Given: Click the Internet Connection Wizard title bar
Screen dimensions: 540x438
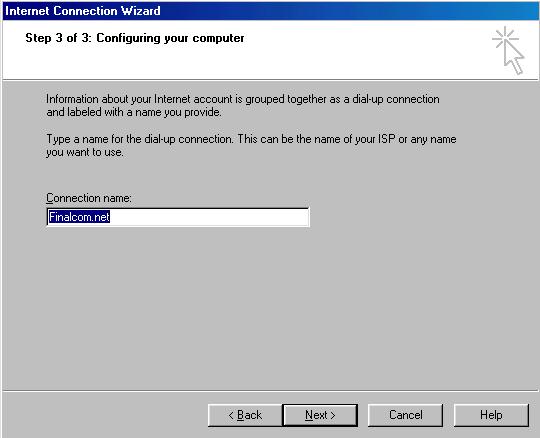Looking at the screenshot, I should tap(270, 11).
